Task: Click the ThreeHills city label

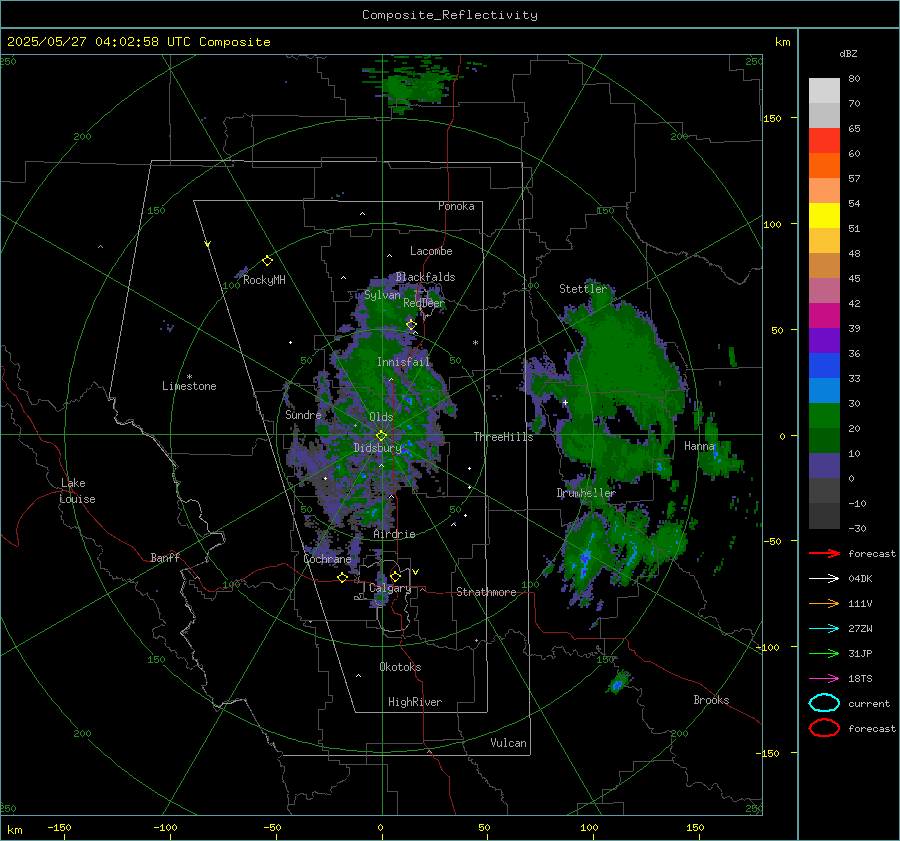Action: pyautogui.click(x=503, y=437)
